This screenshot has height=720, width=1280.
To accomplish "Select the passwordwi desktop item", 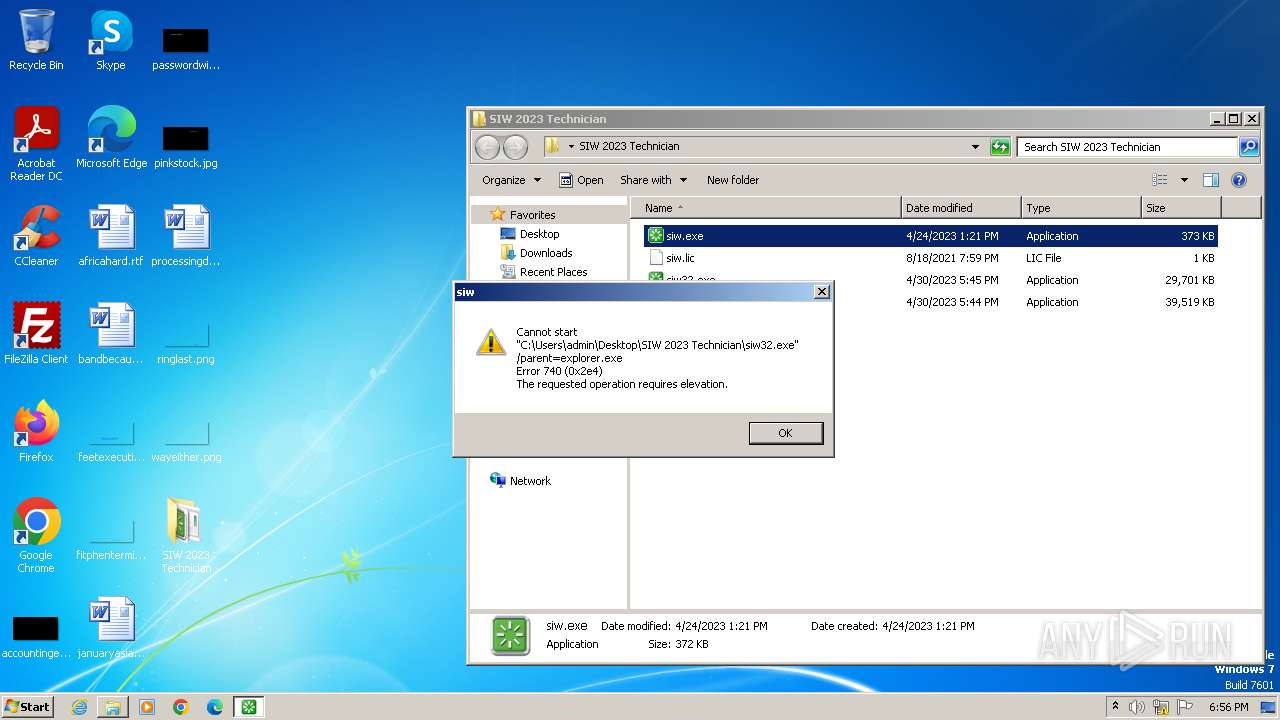I will coord(186,48).
